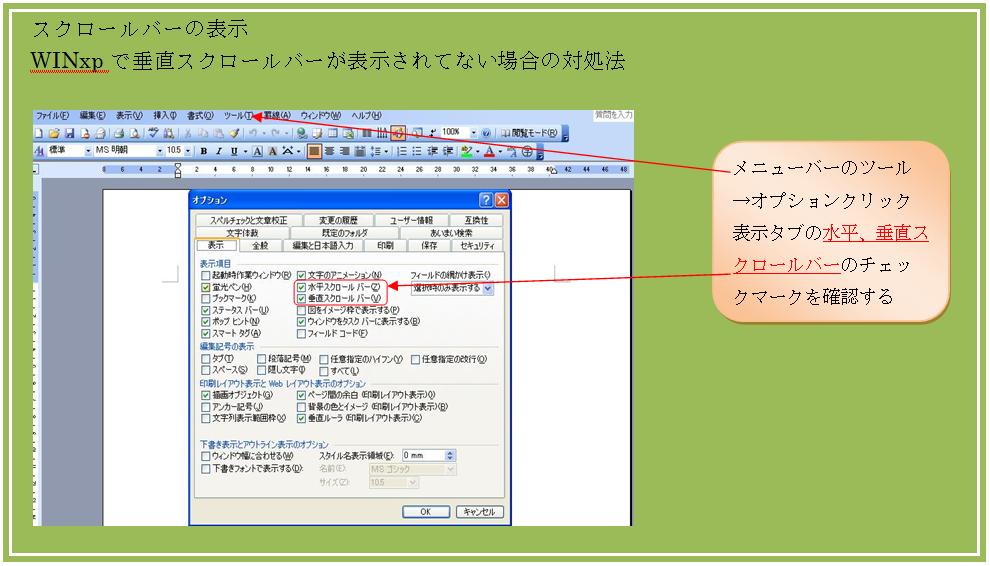The height and width of the screenshot is (566, 990).
Task: Toggle the 垂直スクロール バー checkbox
Action: point(301,298)
